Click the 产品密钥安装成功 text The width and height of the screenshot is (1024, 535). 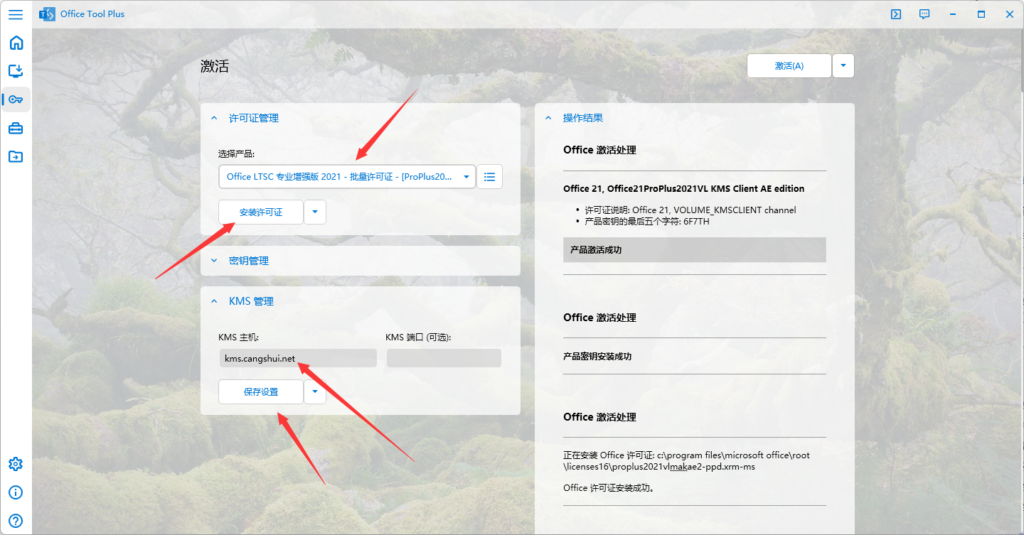pos(597,357)
